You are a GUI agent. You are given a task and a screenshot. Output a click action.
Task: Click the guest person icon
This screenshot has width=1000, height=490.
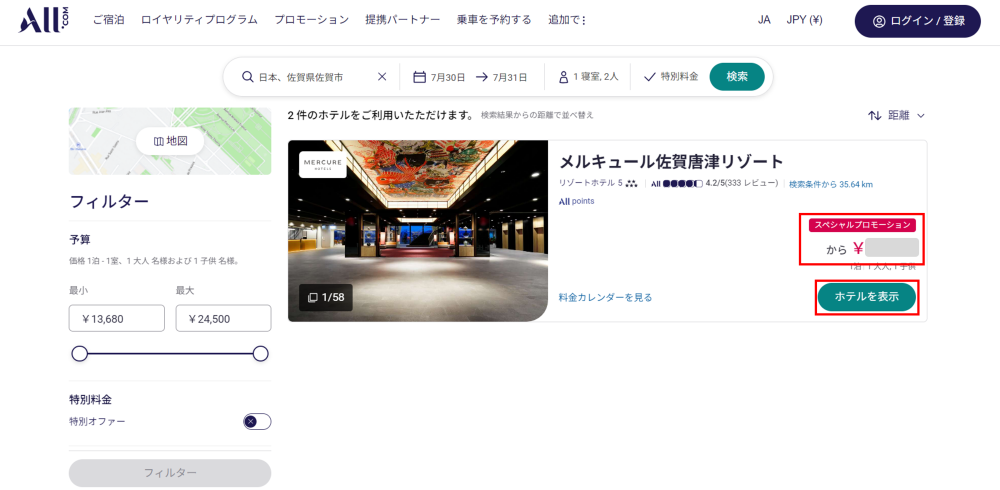tap(563, 77)
